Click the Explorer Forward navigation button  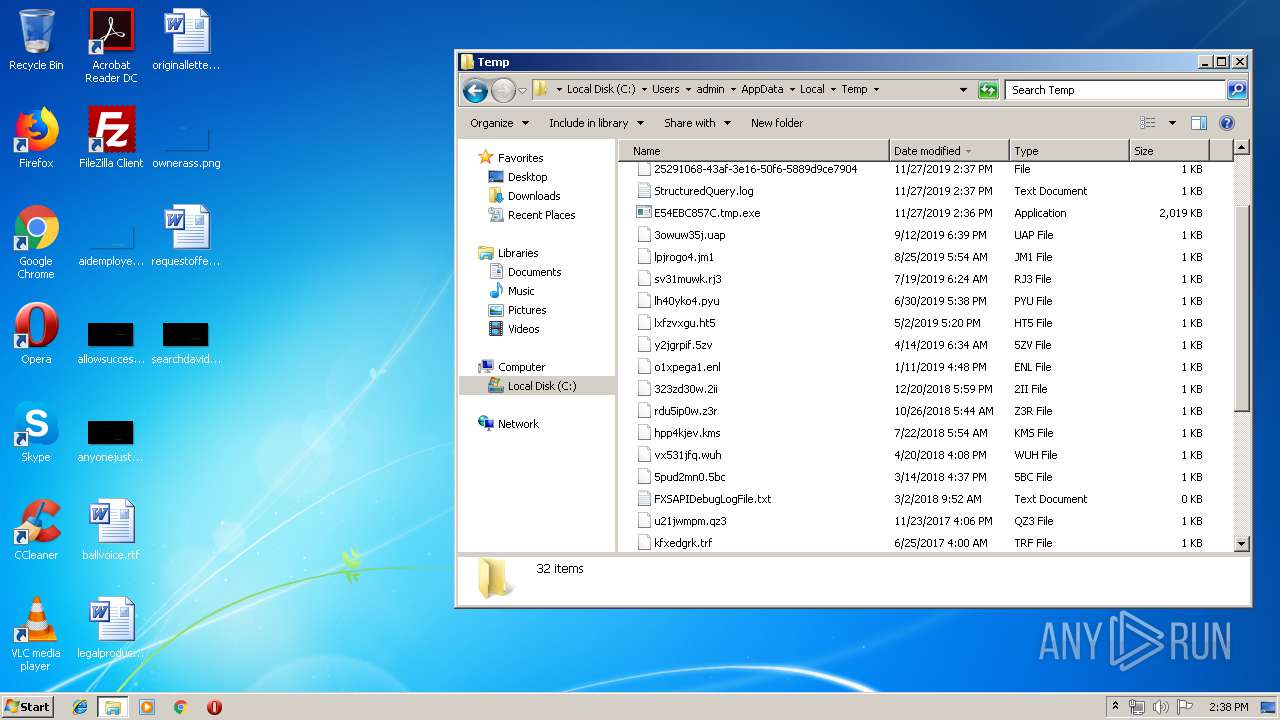click(x=503, y=90)
